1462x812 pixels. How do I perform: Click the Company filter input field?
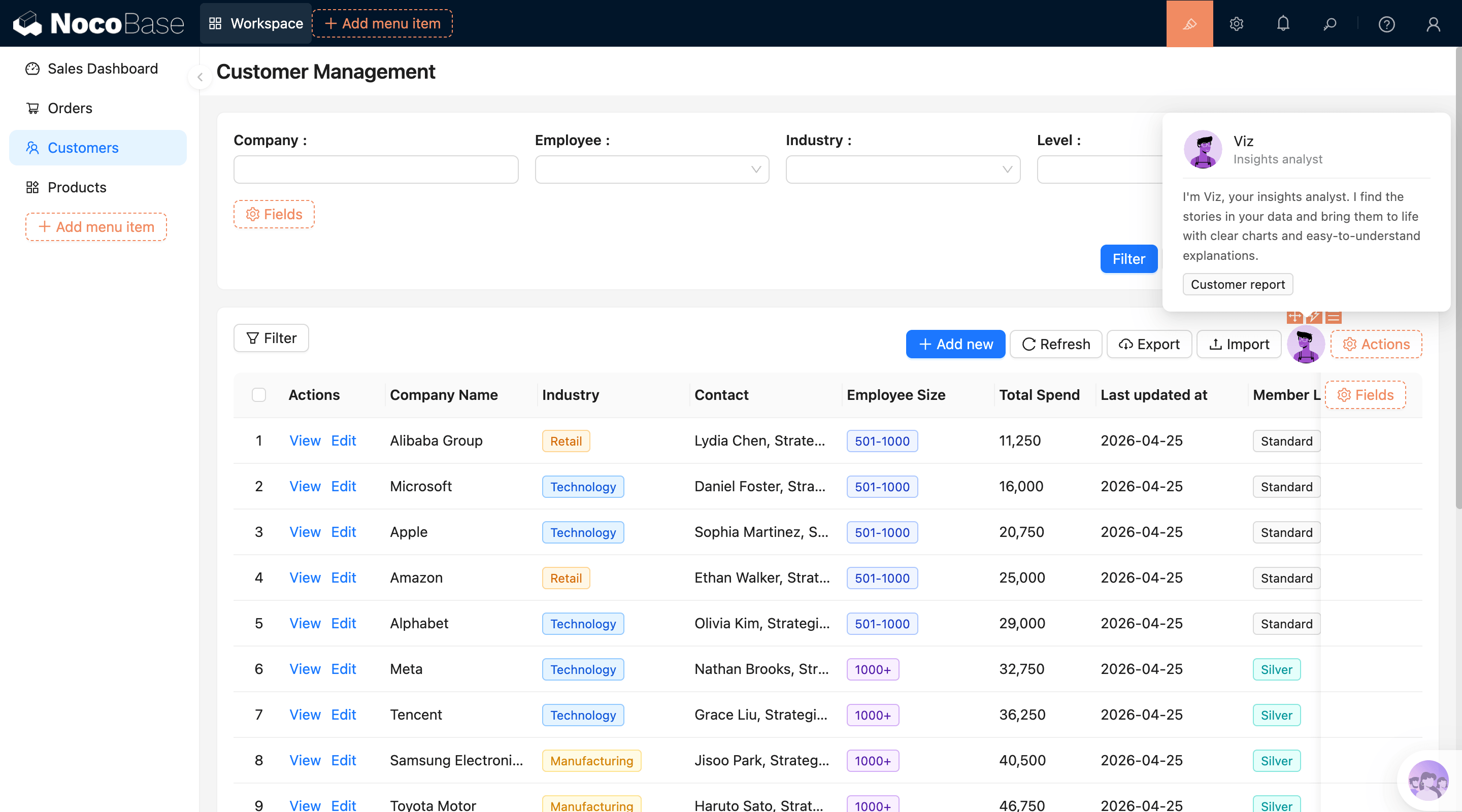376,170
